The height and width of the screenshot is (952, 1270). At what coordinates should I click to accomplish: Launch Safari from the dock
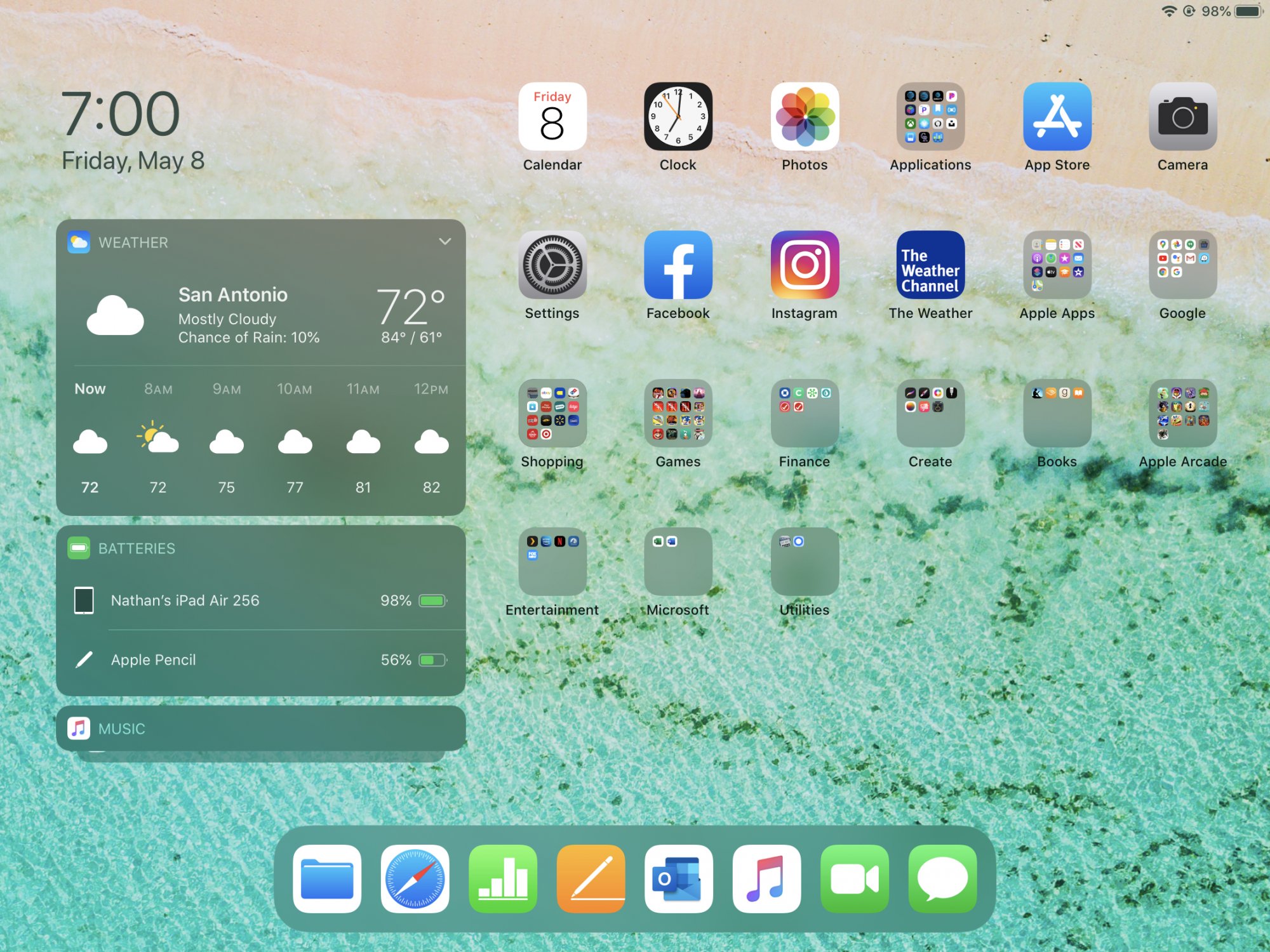point(416,879)
